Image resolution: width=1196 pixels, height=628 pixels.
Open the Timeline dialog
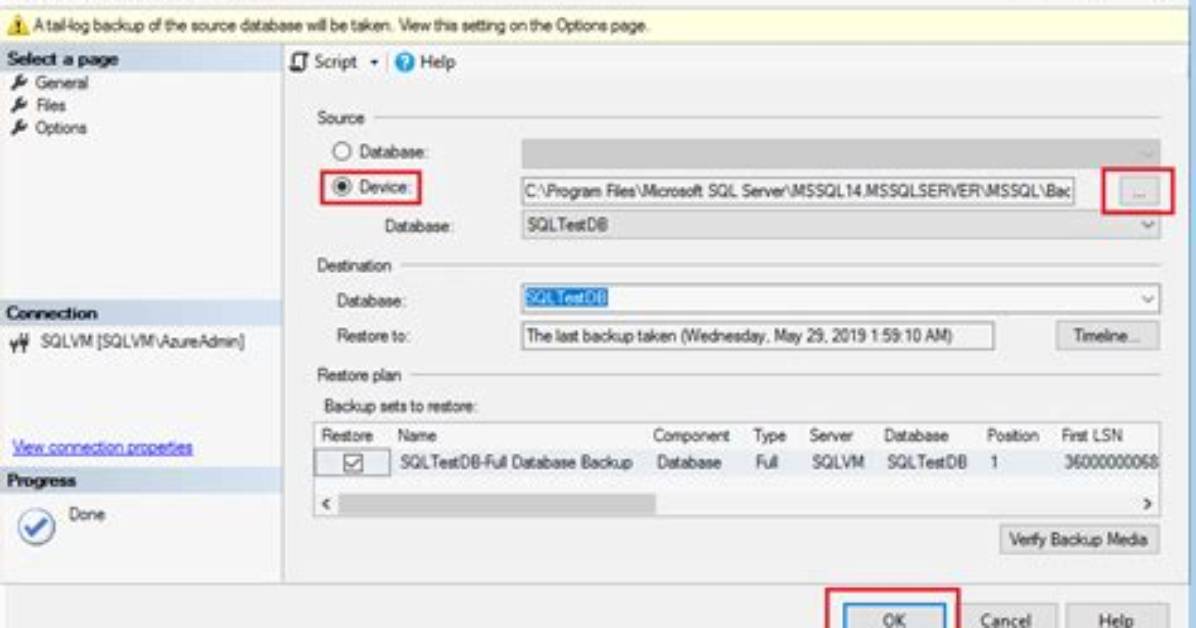1108,336
